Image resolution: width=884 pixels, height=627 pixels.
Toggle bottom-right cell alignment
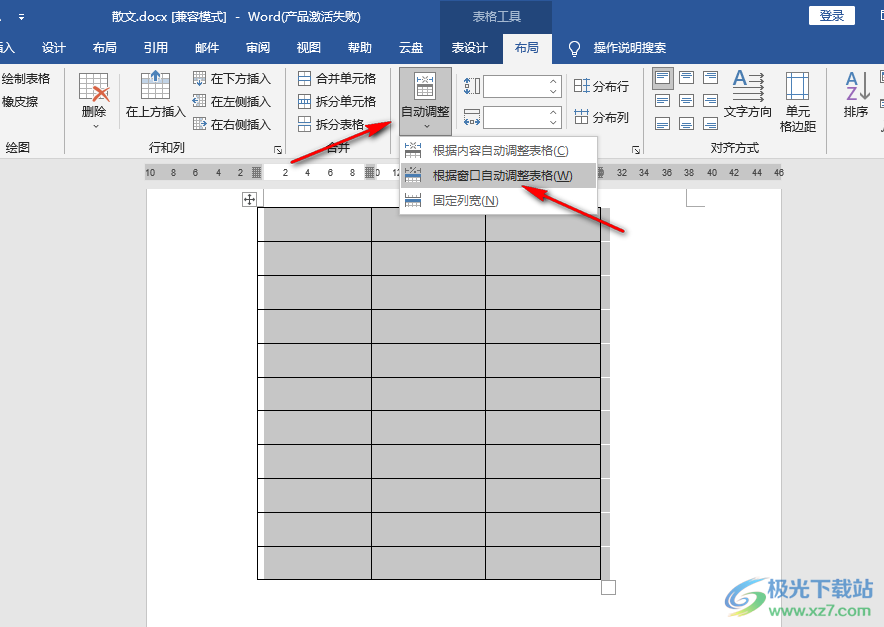point(710,123)
